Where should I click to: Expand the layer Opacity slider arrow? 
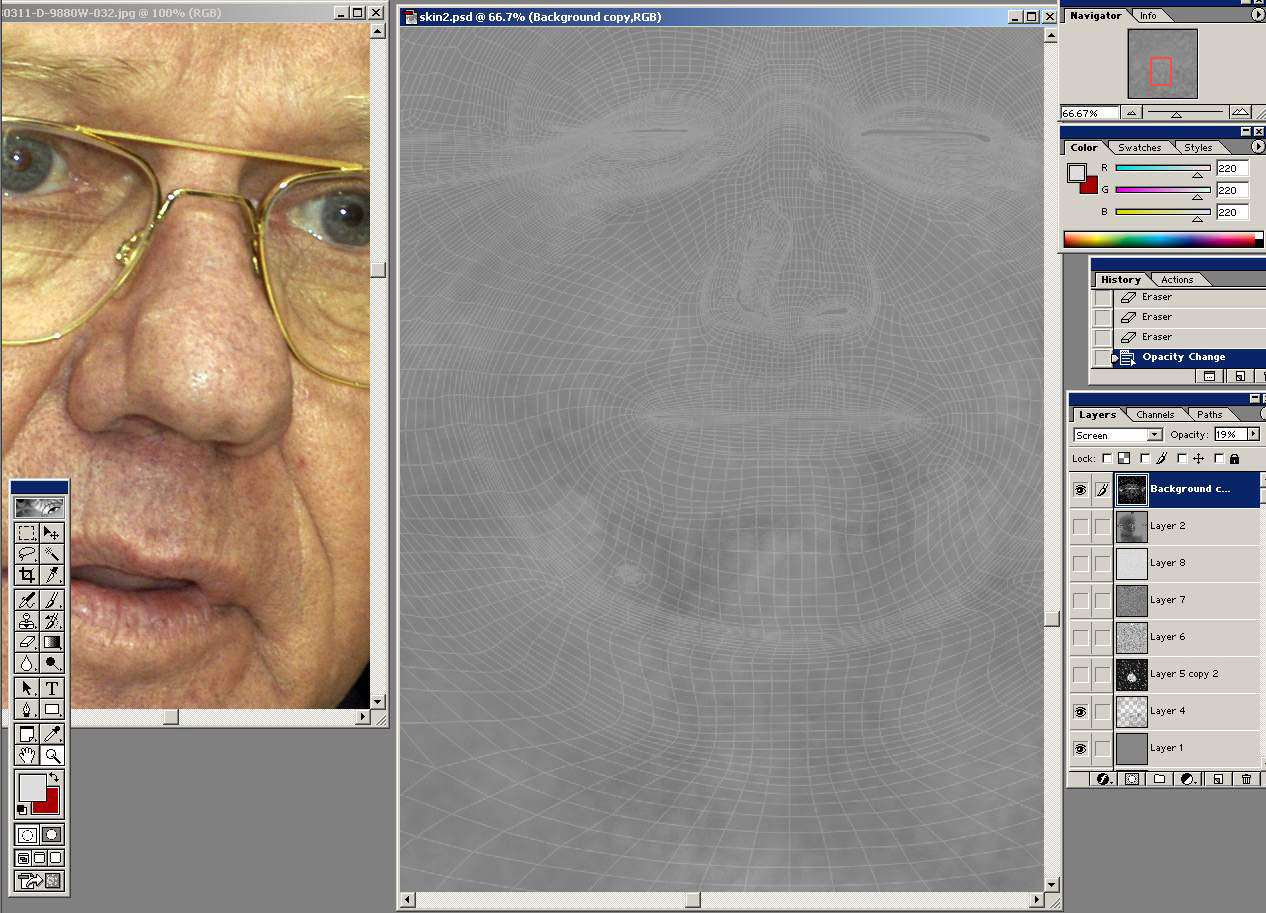pyautogui.click(x=1252, y=435)
